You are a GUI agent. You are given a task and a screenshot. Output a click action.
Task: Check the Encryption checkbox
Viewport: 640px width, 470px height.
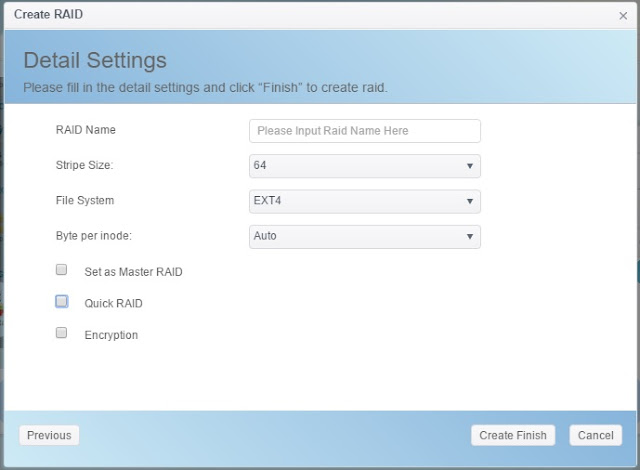61,333
